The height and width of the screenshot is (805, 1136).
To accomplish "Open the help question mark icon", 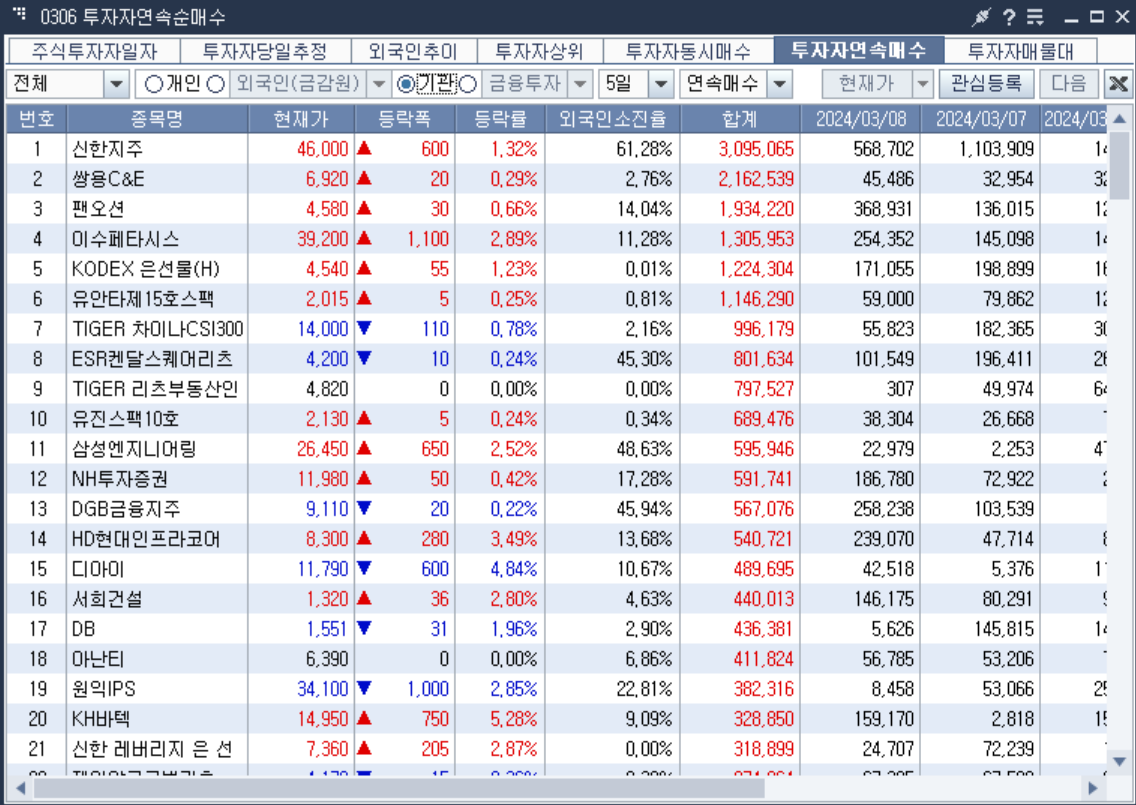I will [1008, 17].
